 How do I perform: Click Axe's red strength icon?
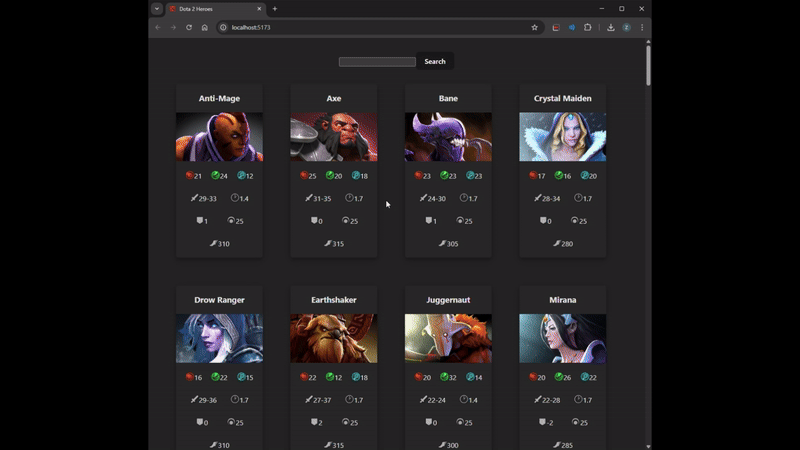pos(304,175)
